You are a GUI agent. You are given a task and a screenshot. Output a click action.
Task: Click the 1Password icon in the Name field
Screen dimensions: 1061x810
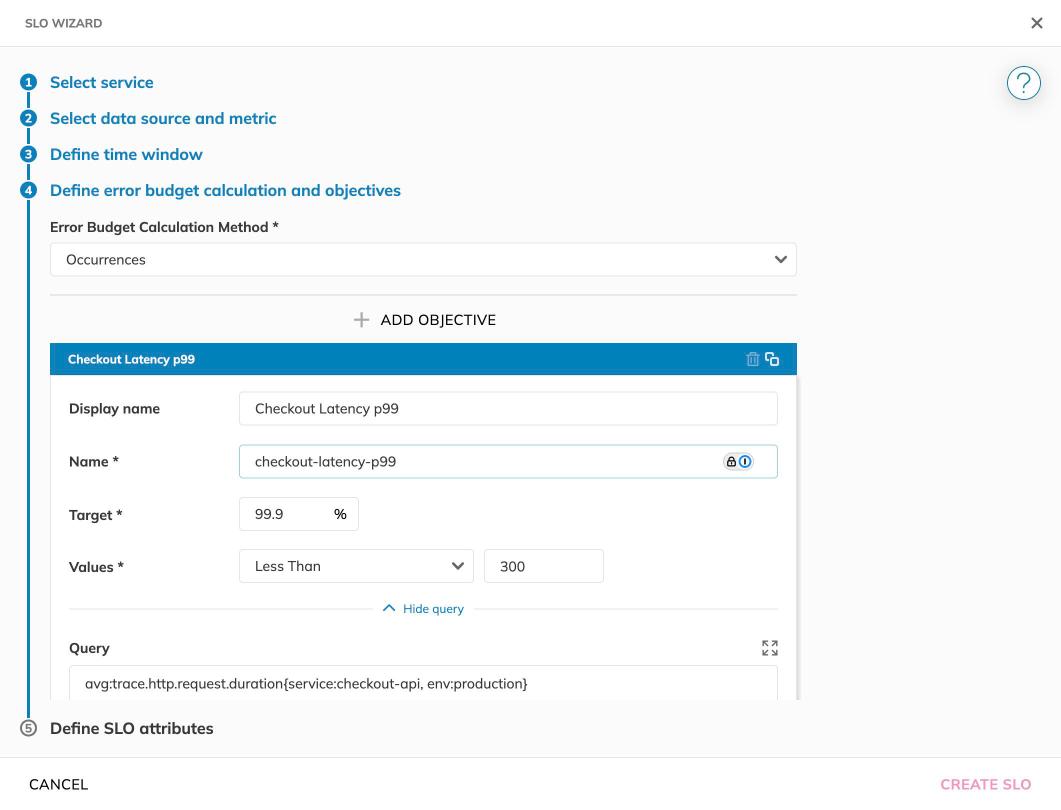coord(744,461)
